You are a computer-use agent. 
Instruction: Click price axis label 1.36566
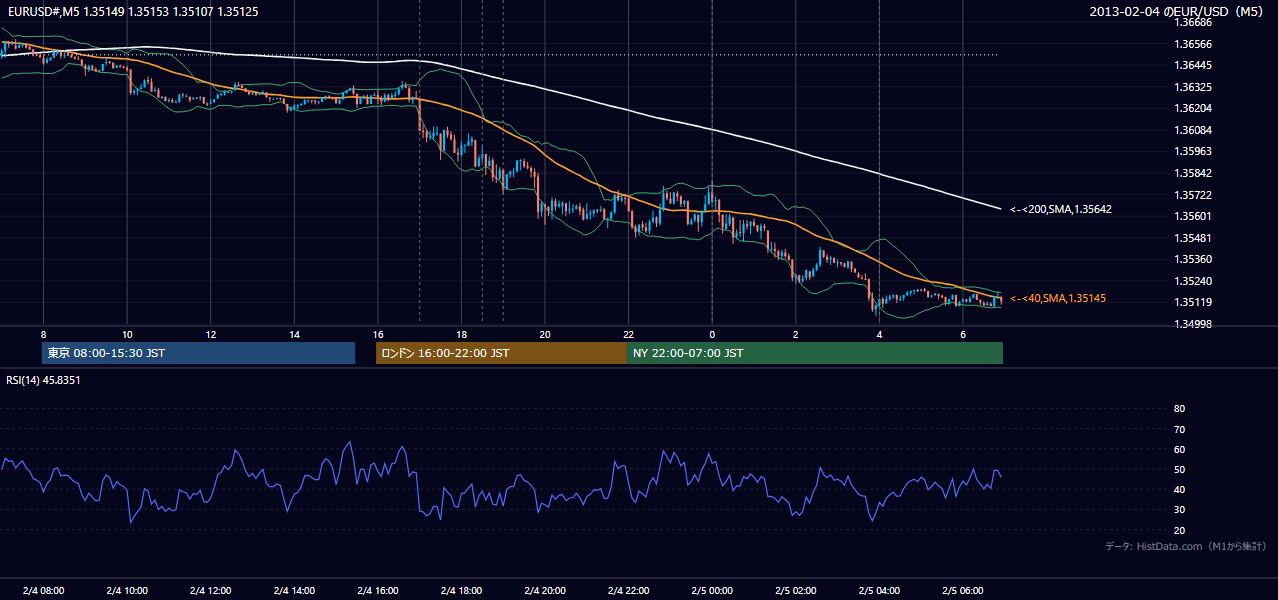(x=1194, y=43)
